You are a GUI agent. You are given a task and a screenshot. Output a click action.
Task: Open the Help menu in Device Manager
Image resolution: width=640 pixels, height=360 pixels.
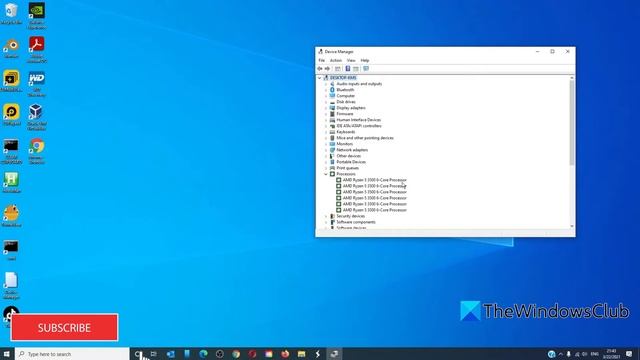pos(365,60)
